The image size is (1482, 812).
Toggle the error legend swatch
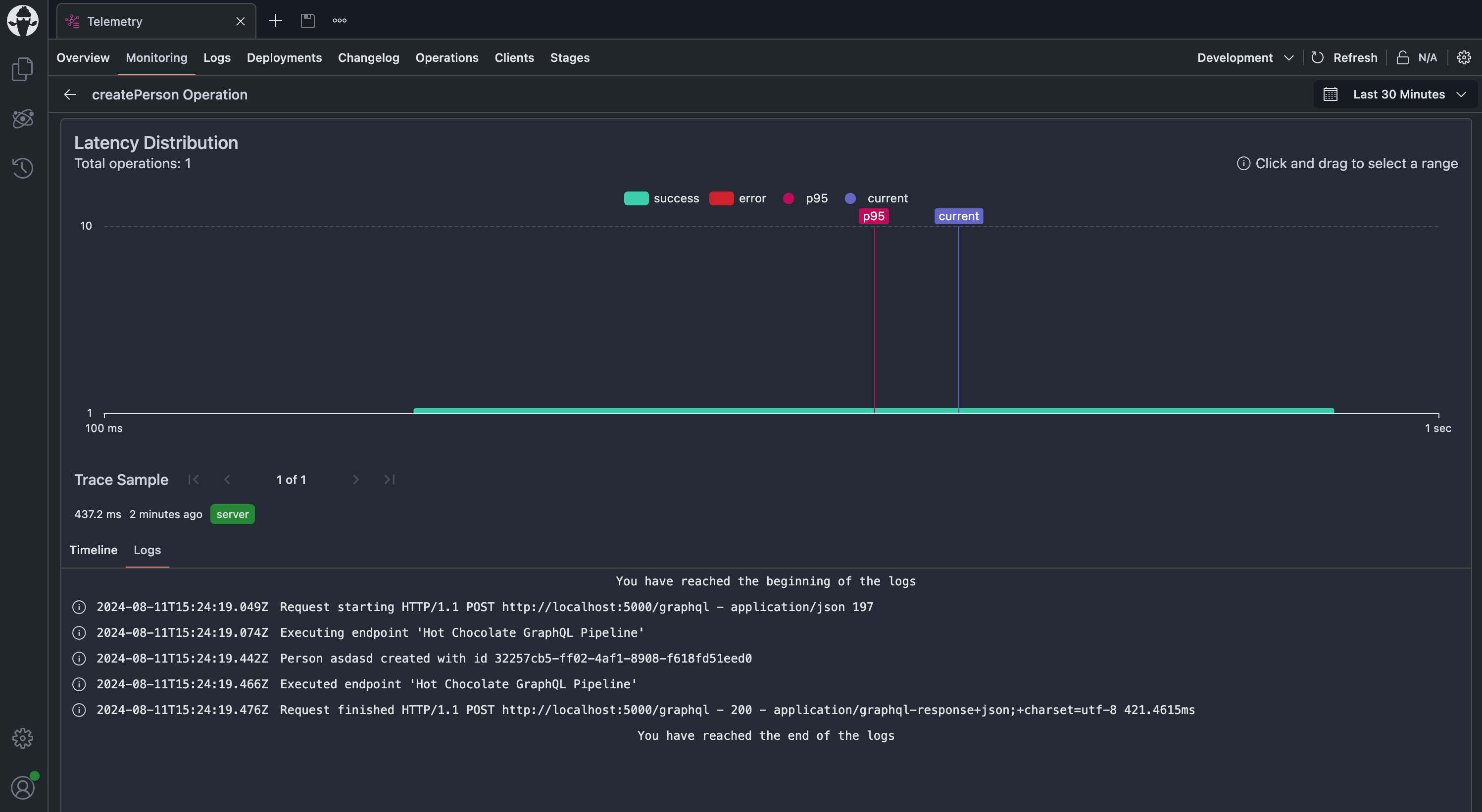(721, 198)
